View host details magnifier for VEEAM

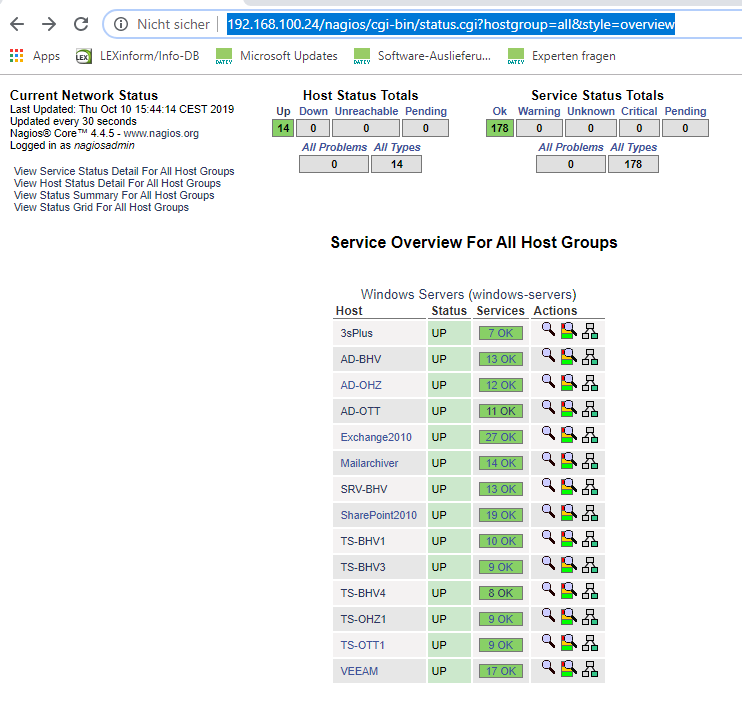tap(548, 669)
